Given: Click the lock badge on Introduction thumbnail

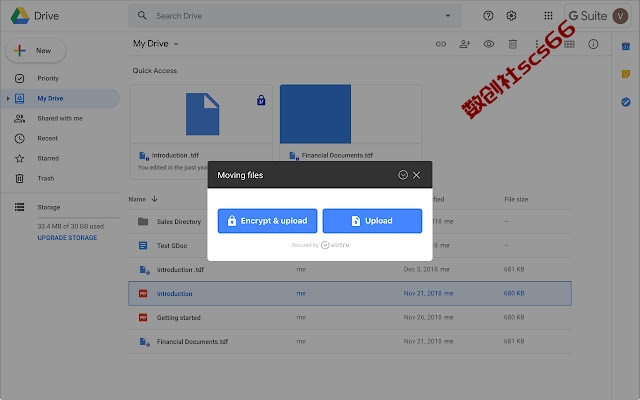Looking at the screenshot, I should pos(261,100).
